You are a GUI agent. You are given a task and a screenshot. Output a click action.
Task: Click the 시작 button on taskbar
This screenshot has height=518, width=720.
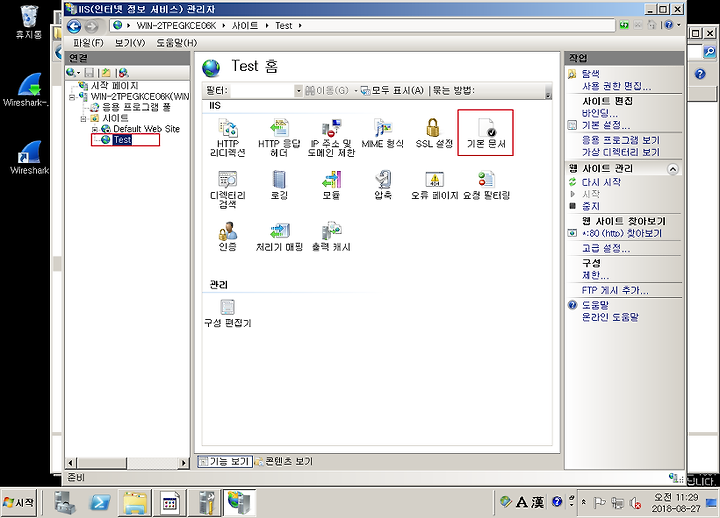click(19, 503)
